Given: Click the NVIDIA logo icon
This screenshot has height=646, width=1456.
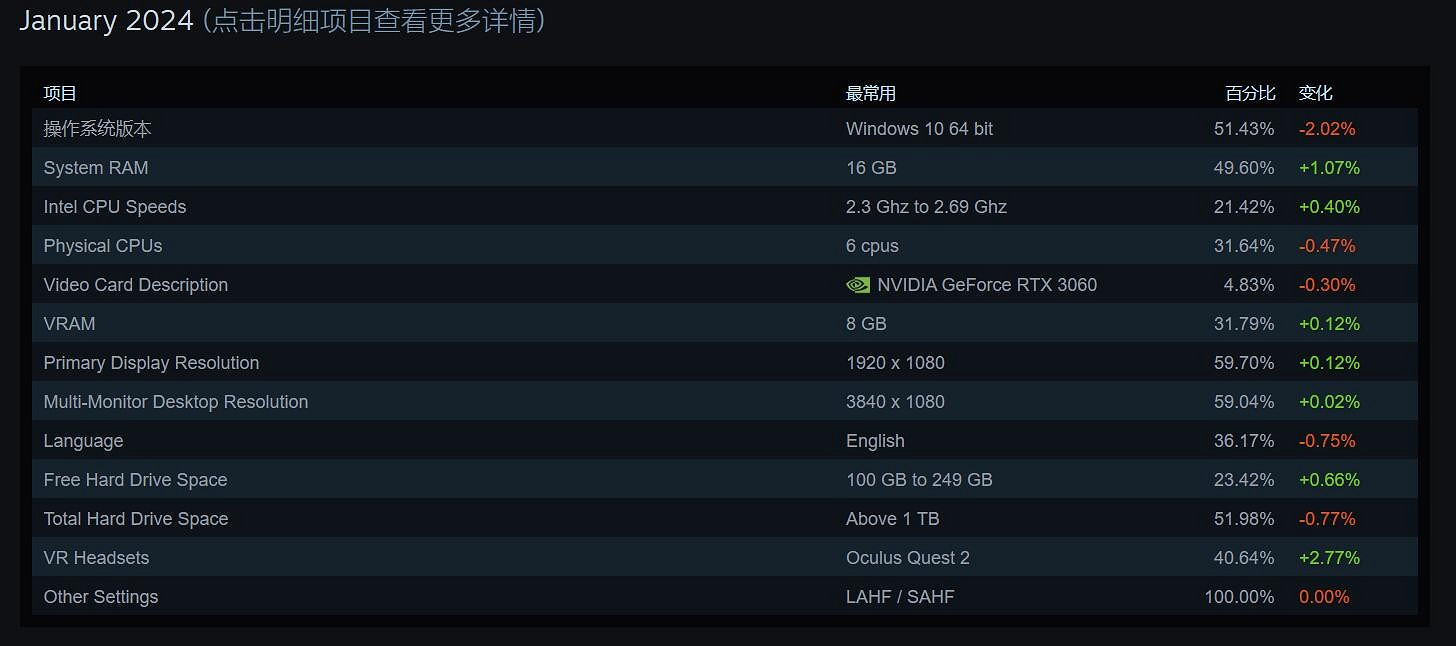Looking at the screenshot, I should click(x=856, y=284).
